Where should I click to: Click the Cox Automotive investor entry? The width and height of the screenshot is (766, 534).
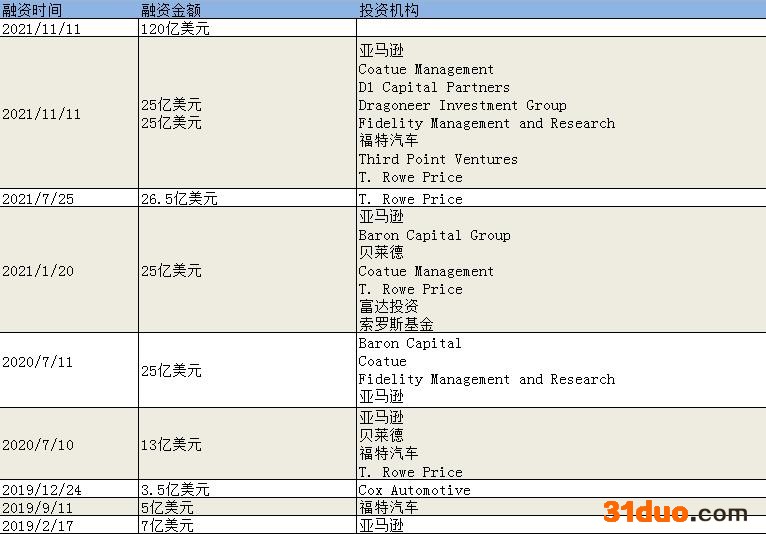point(414,490)
